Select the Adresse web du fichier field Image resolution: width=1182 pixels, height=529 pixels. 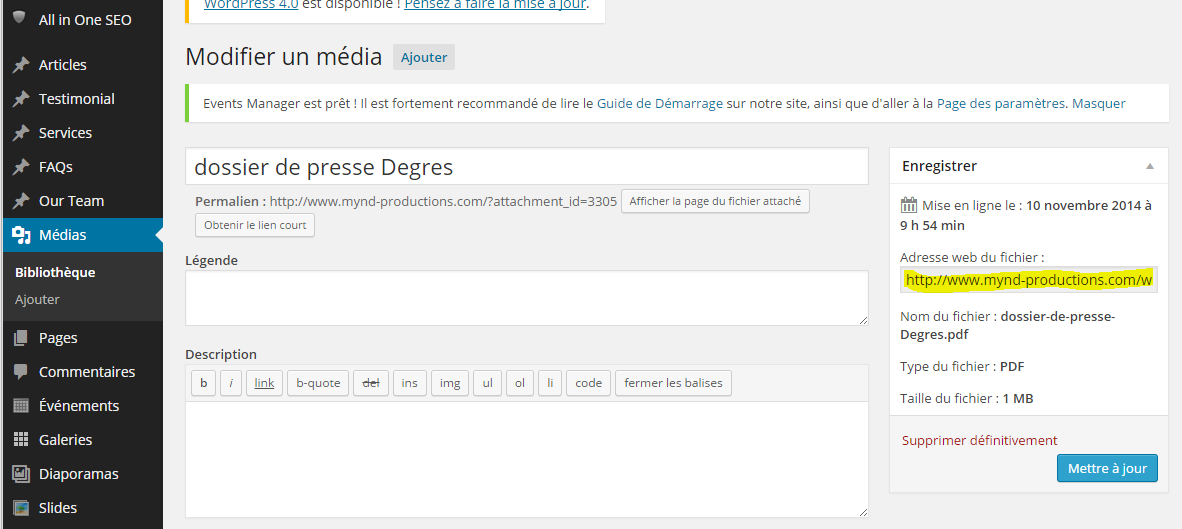[x=1029, y=280]
